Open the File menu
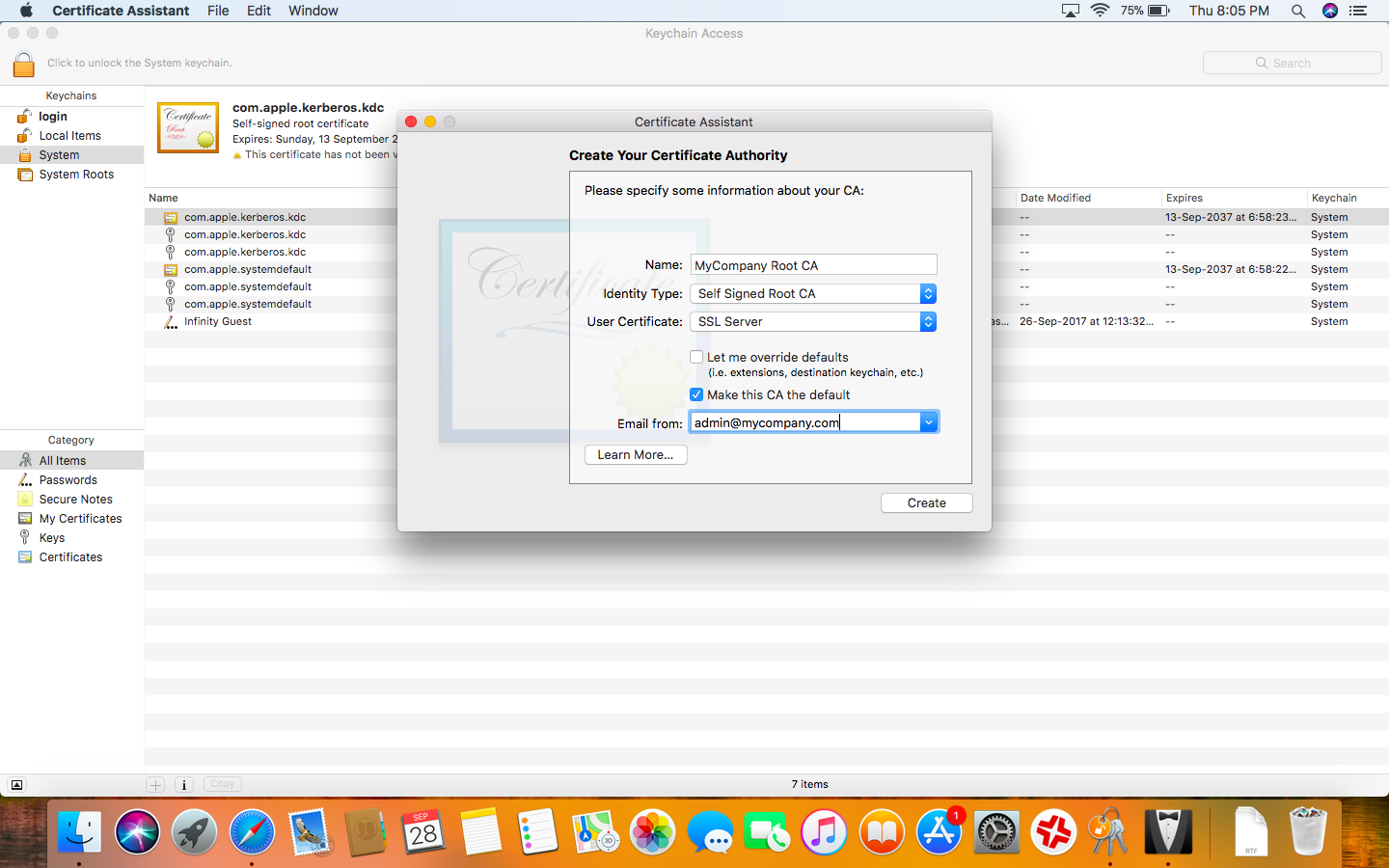 coord(218,11)
